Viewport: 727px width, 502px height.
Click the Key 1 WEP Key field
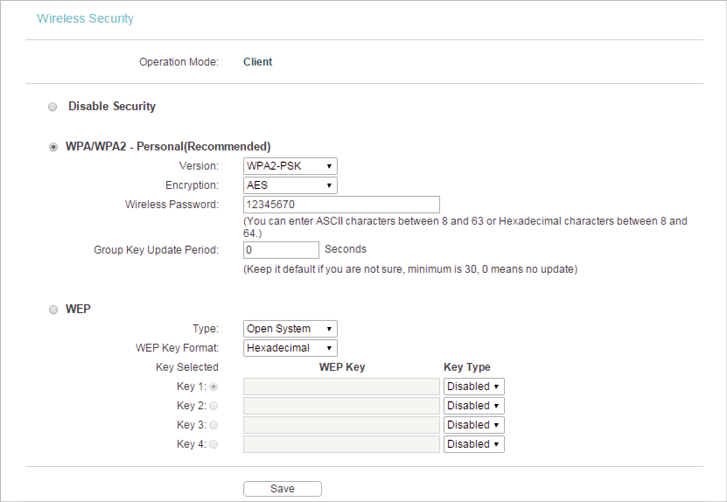click(x=341, y=387)
